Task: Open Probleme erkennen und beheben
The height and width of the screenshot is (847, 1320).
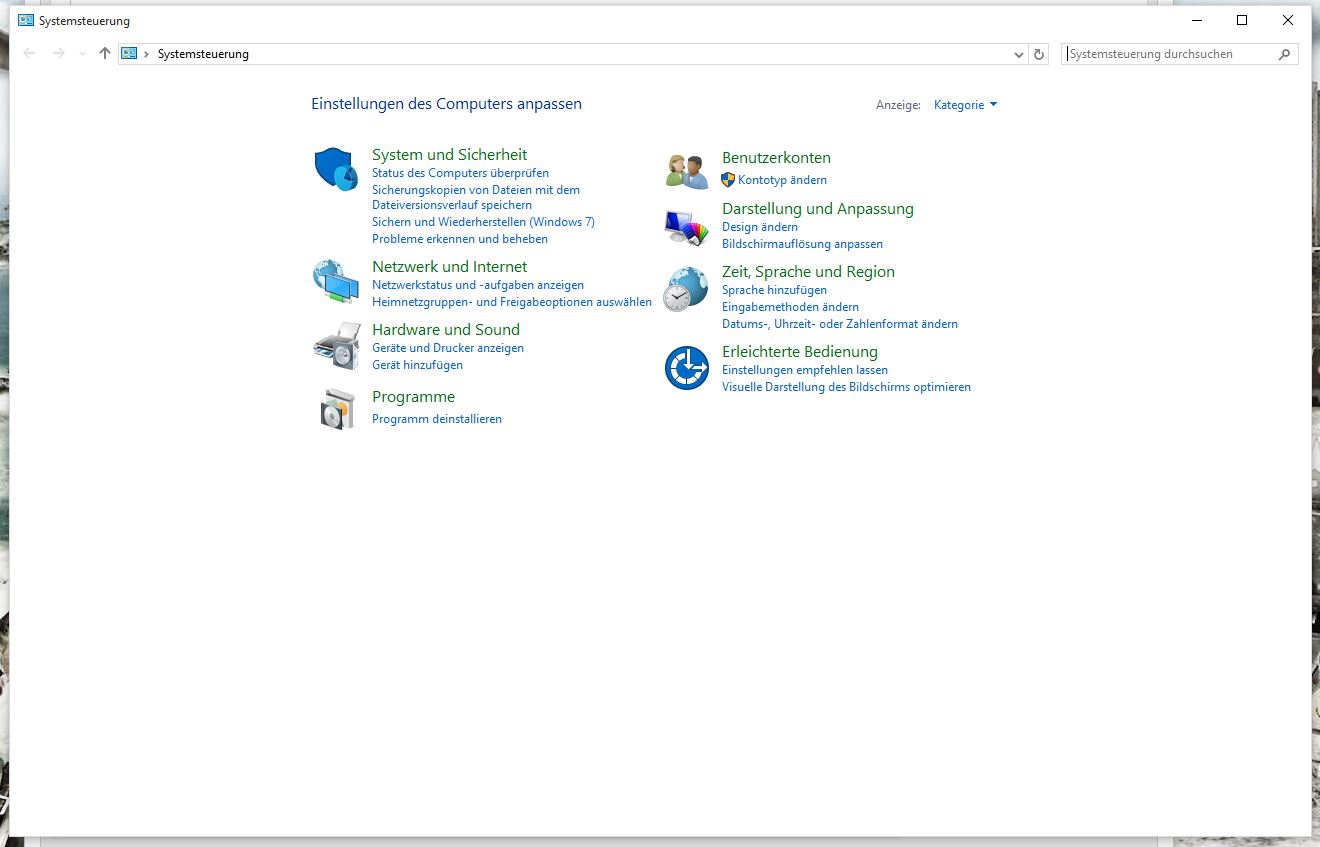Action: [460, 239]
